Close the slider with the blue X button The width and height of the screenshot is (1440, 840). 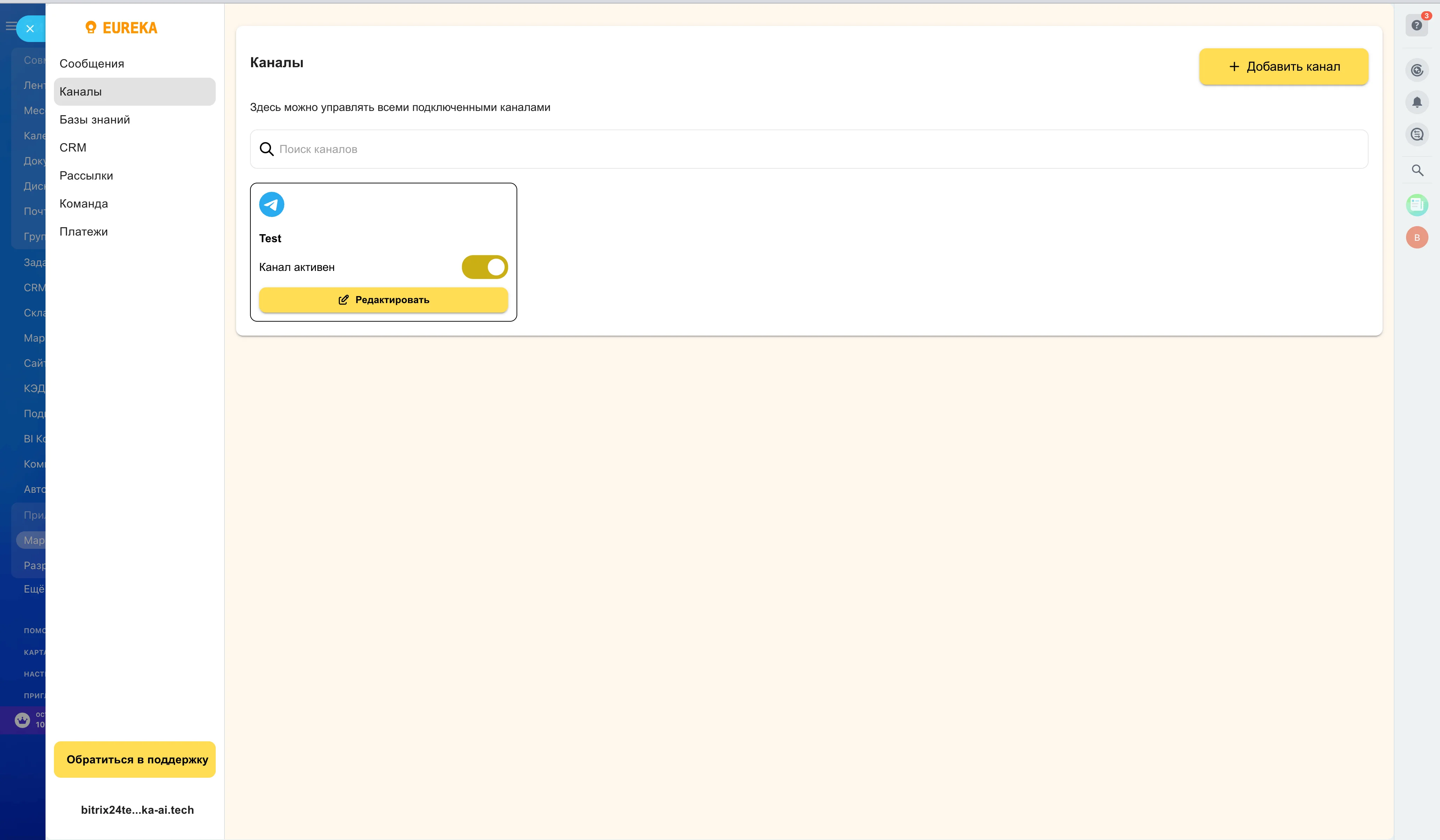click(x=30, y=29)
